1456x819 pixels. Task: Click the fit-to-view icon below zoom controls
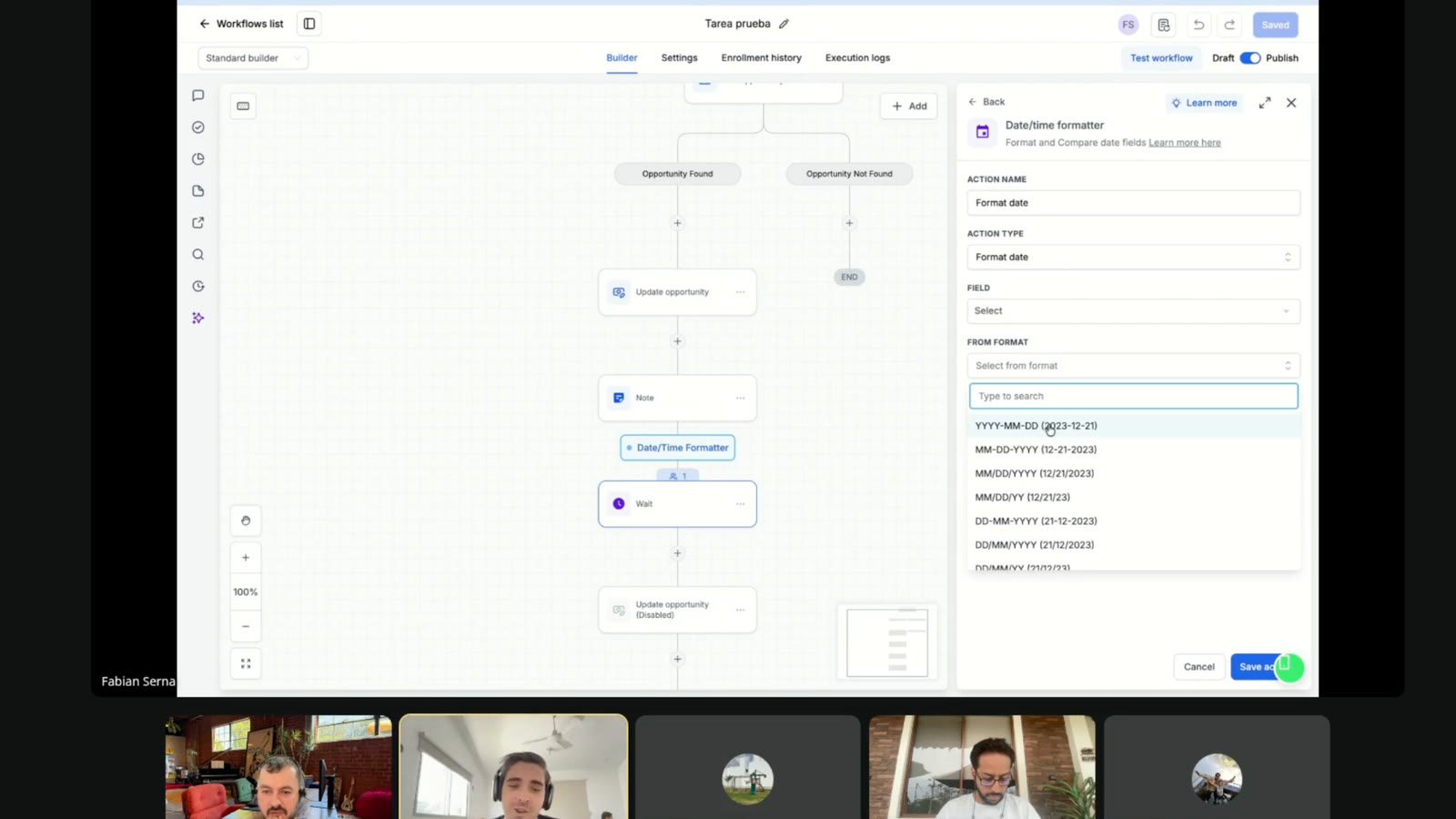coord(246,663)
